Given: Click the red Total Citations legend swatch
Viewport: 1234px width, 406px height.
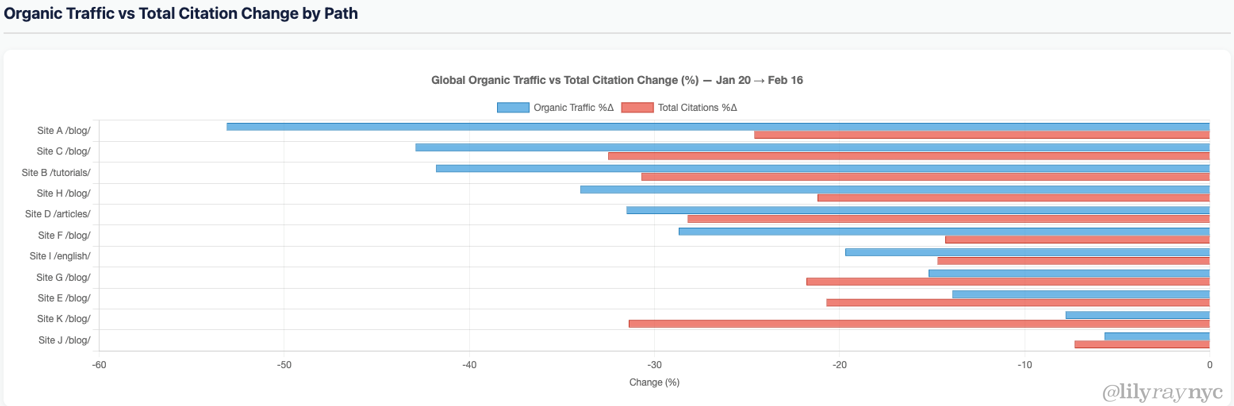Looking at the screenshot, I should 637,108.
